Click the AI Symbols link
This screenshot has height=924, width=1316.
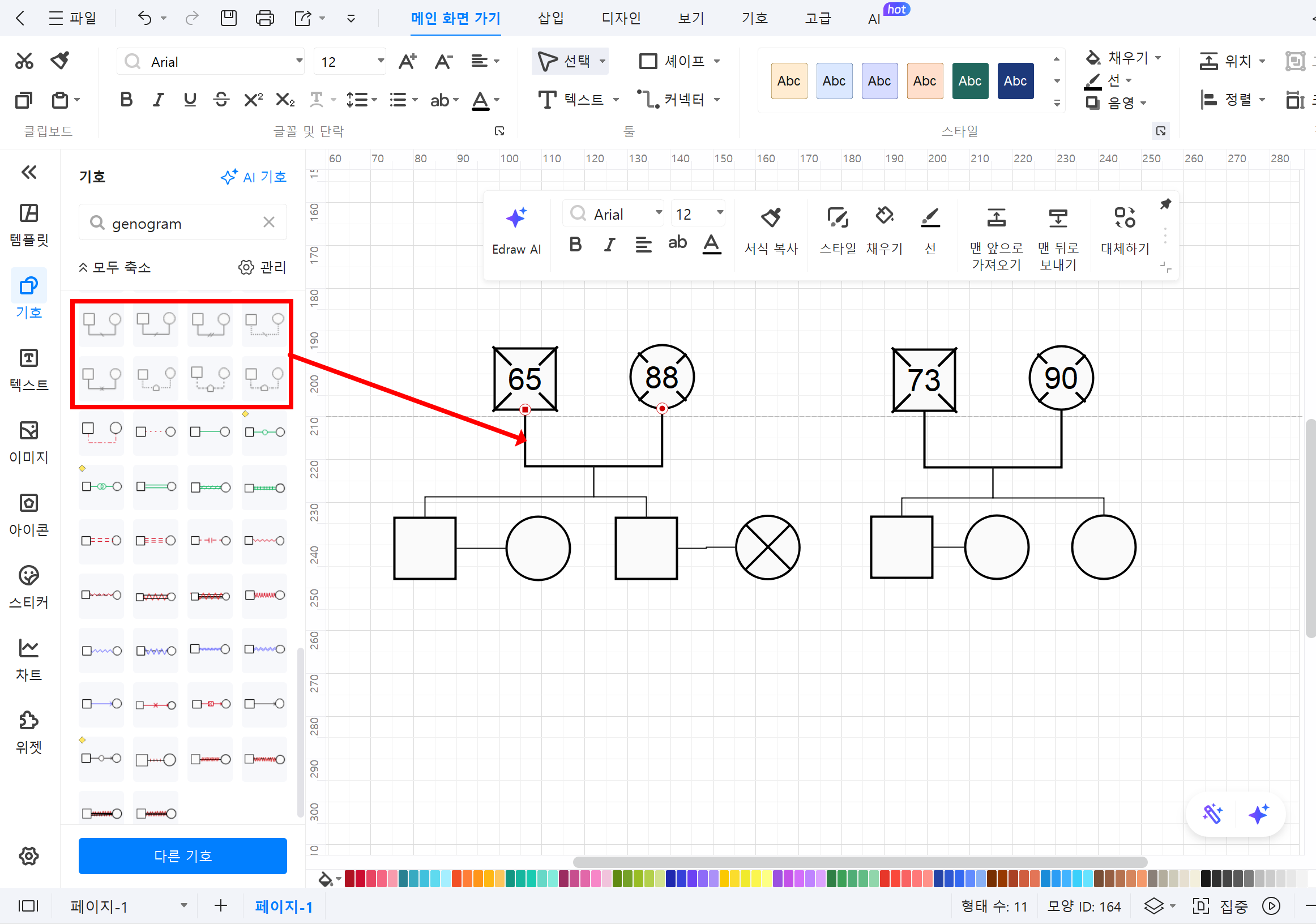point(253,177)
